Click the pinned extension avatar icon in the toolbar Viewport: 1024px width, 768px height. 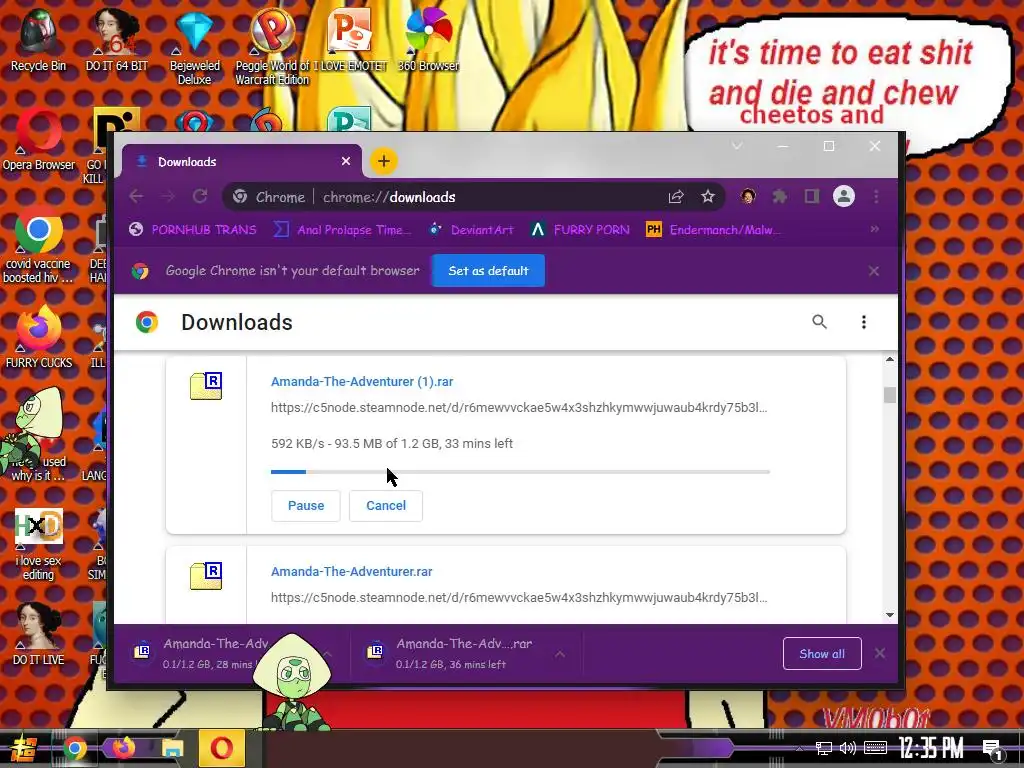click(x=748, y=197)
